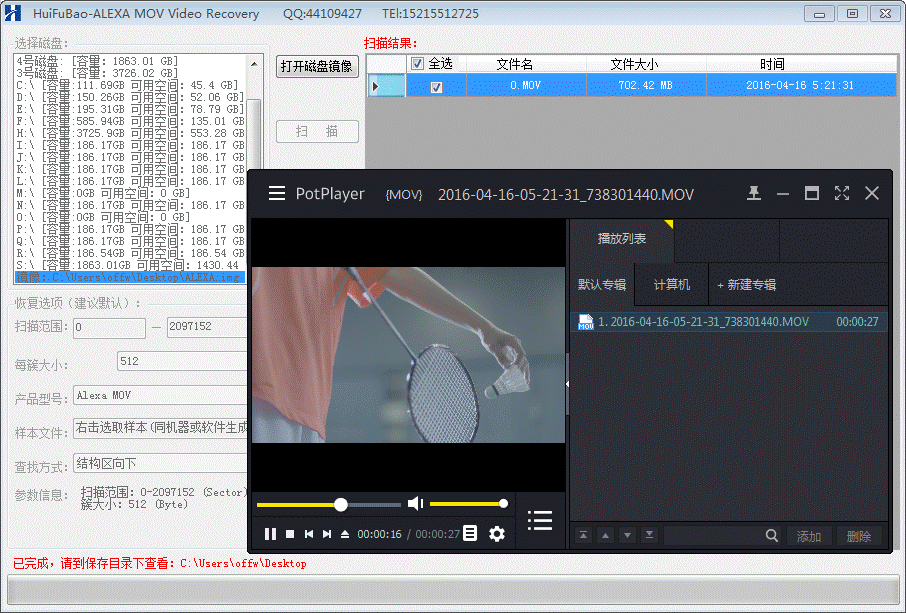The height and width of the screenshot is (613, 906).
Task: Select the playlist entry 2016-04-16-05-21-31_738301440.MOV
Action: pos(729,322)
